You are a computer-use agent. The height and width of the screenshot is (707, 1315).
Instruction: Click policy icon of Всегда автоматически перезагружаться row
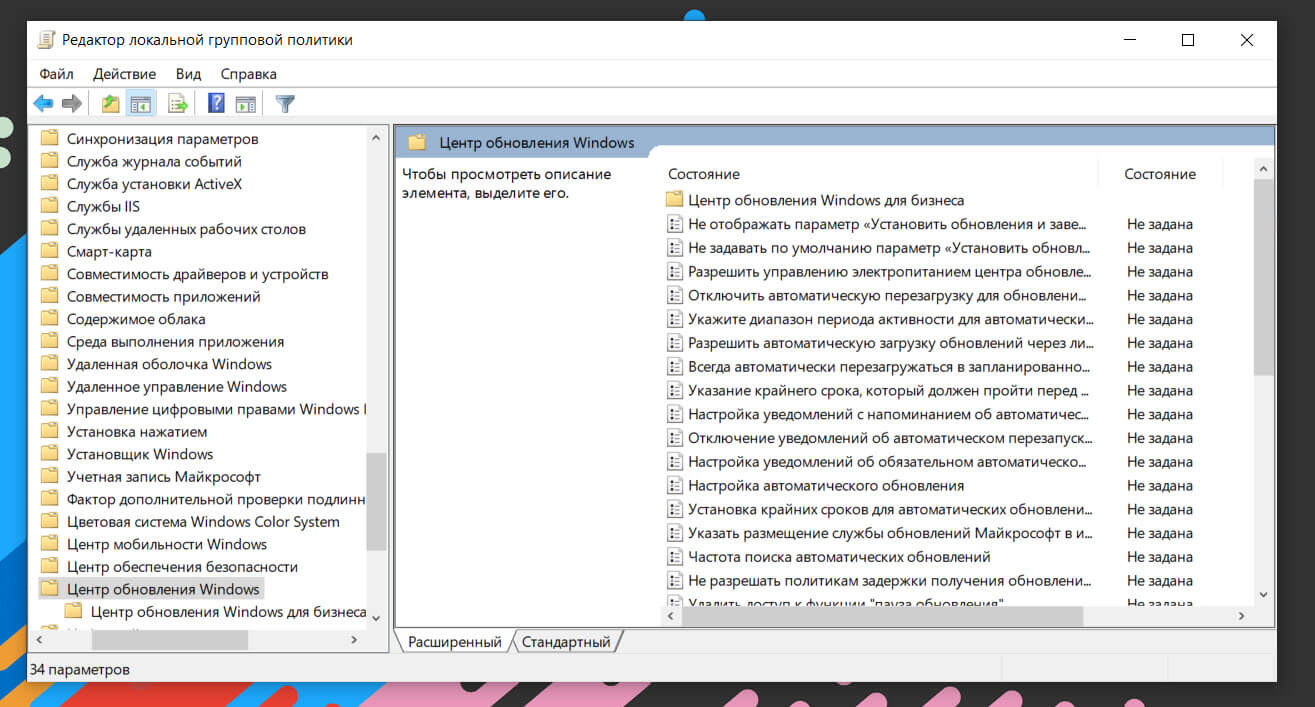pos(675,367)
